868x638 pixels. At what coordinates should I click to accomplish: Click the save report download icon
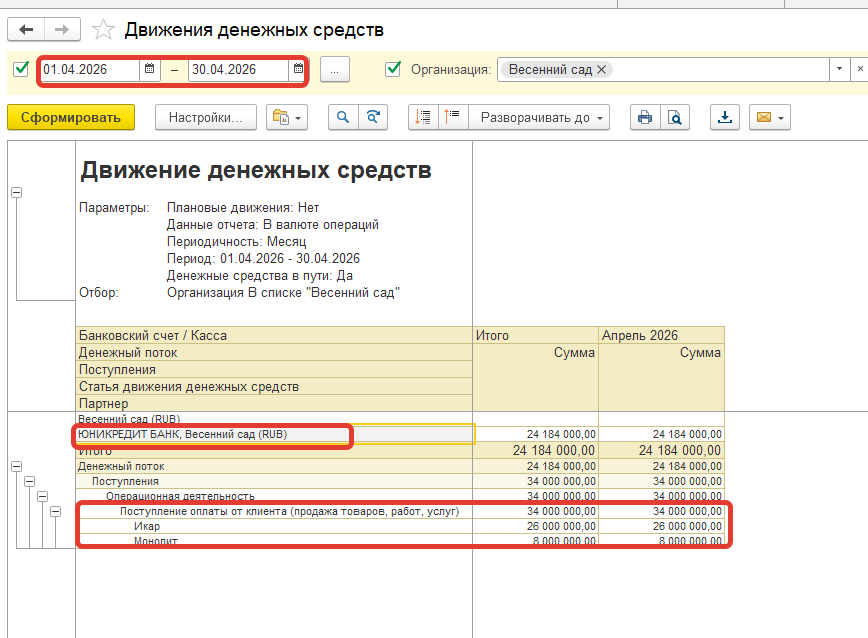(725, 117)
